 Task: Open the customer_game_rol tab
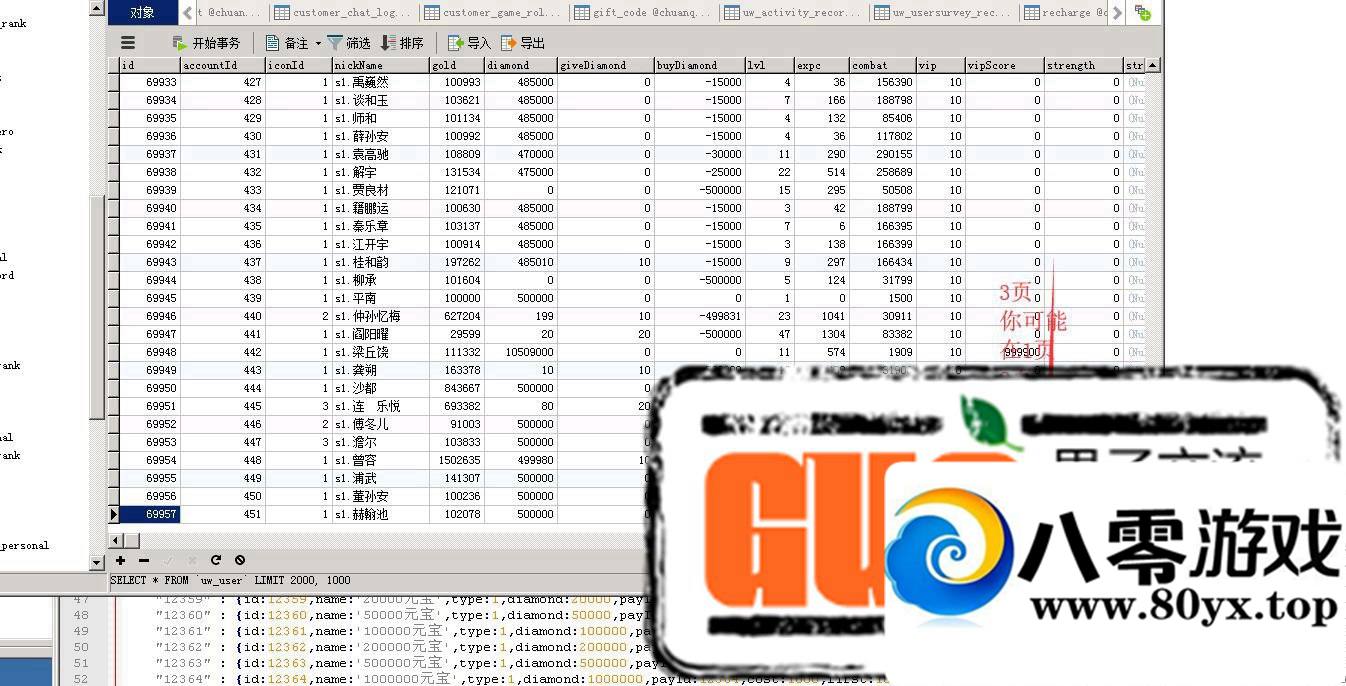point(495,13)
